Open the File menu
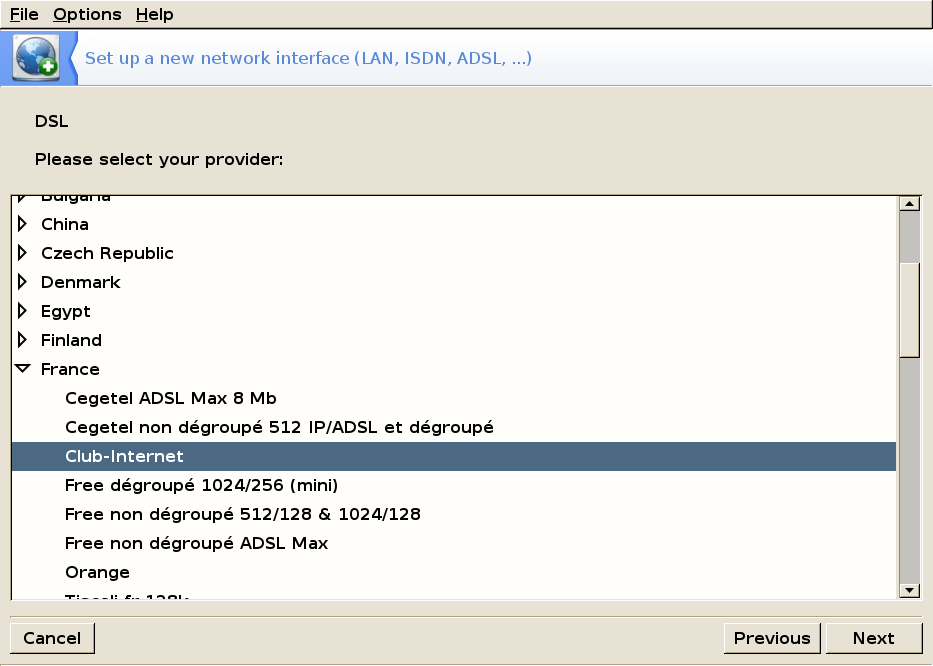 tap(24, 14)
